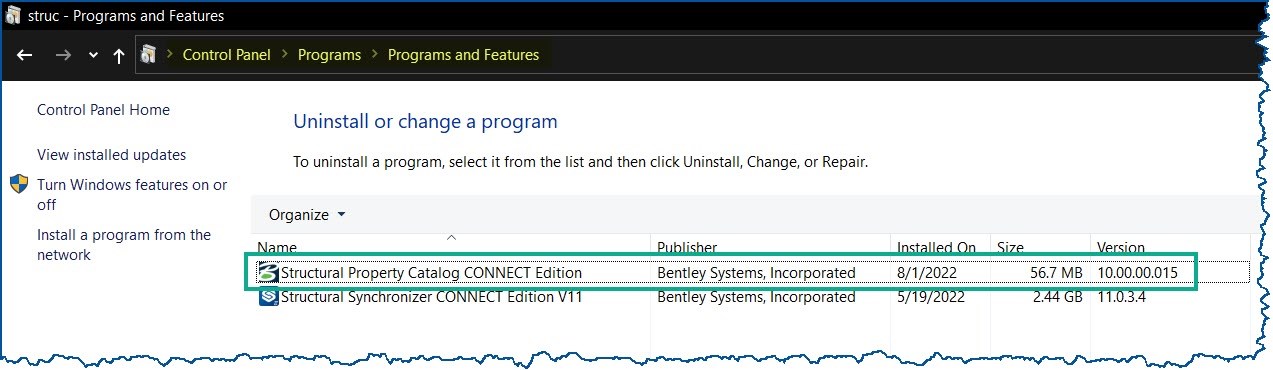
Task: Open the Organize dropdown menu
Action: tap(307, 214)
